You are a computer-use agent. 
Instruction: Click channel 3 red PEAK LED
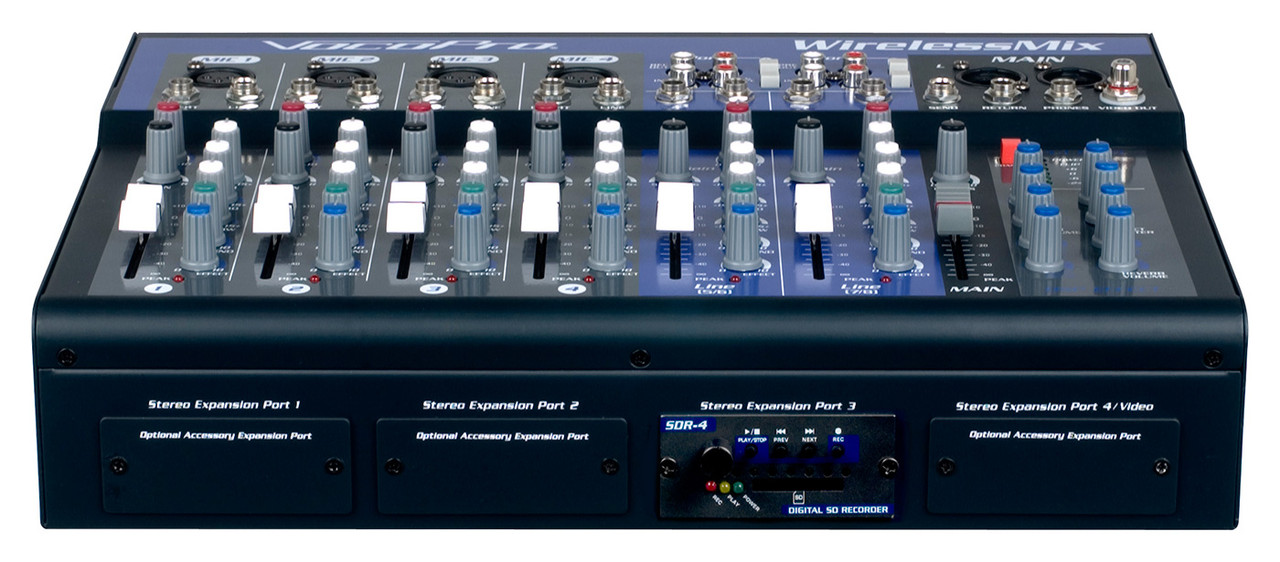click(451, 278)
